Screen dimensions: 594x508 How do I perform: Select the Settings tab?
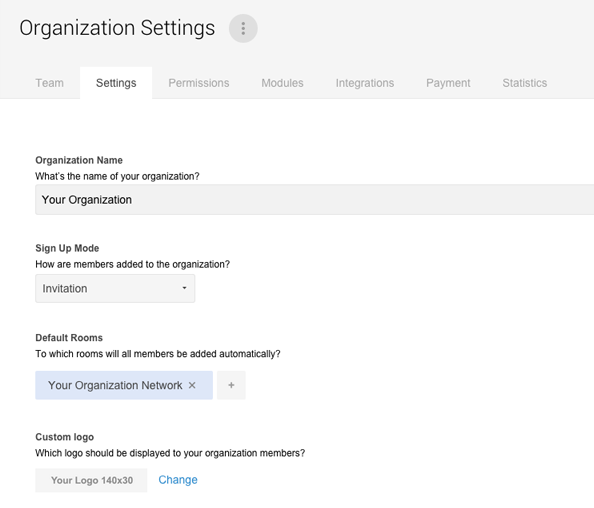tap(116, 83)
